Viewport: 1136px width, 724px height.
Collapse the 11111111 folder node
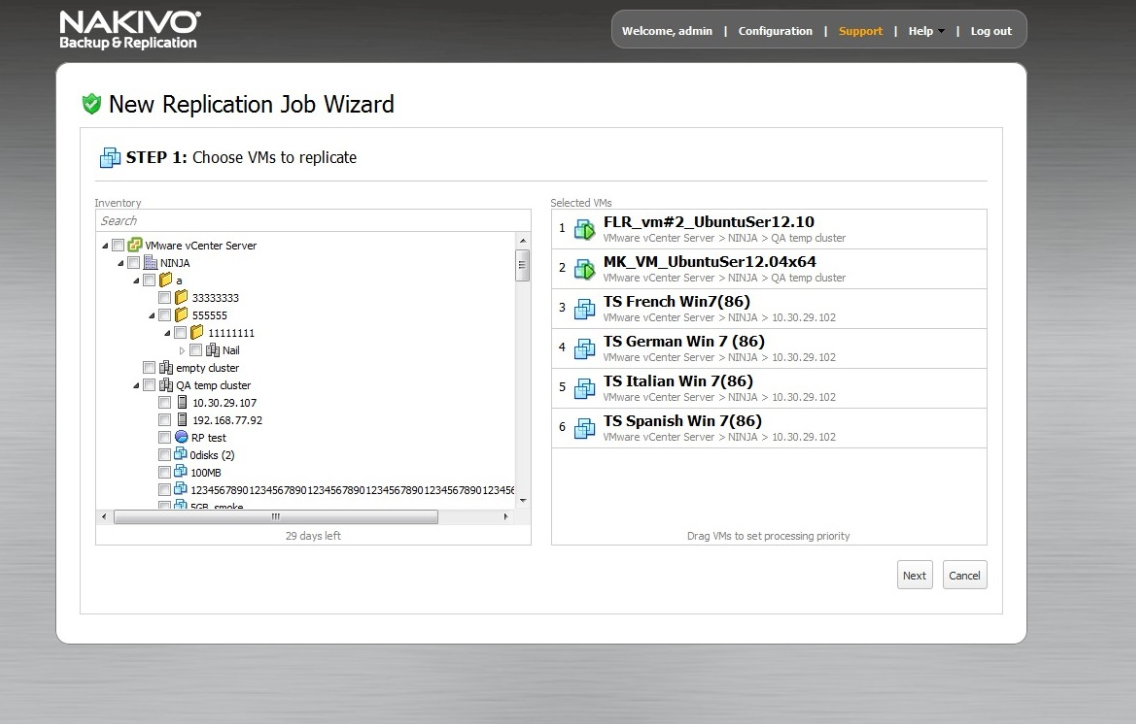[167, 333]
